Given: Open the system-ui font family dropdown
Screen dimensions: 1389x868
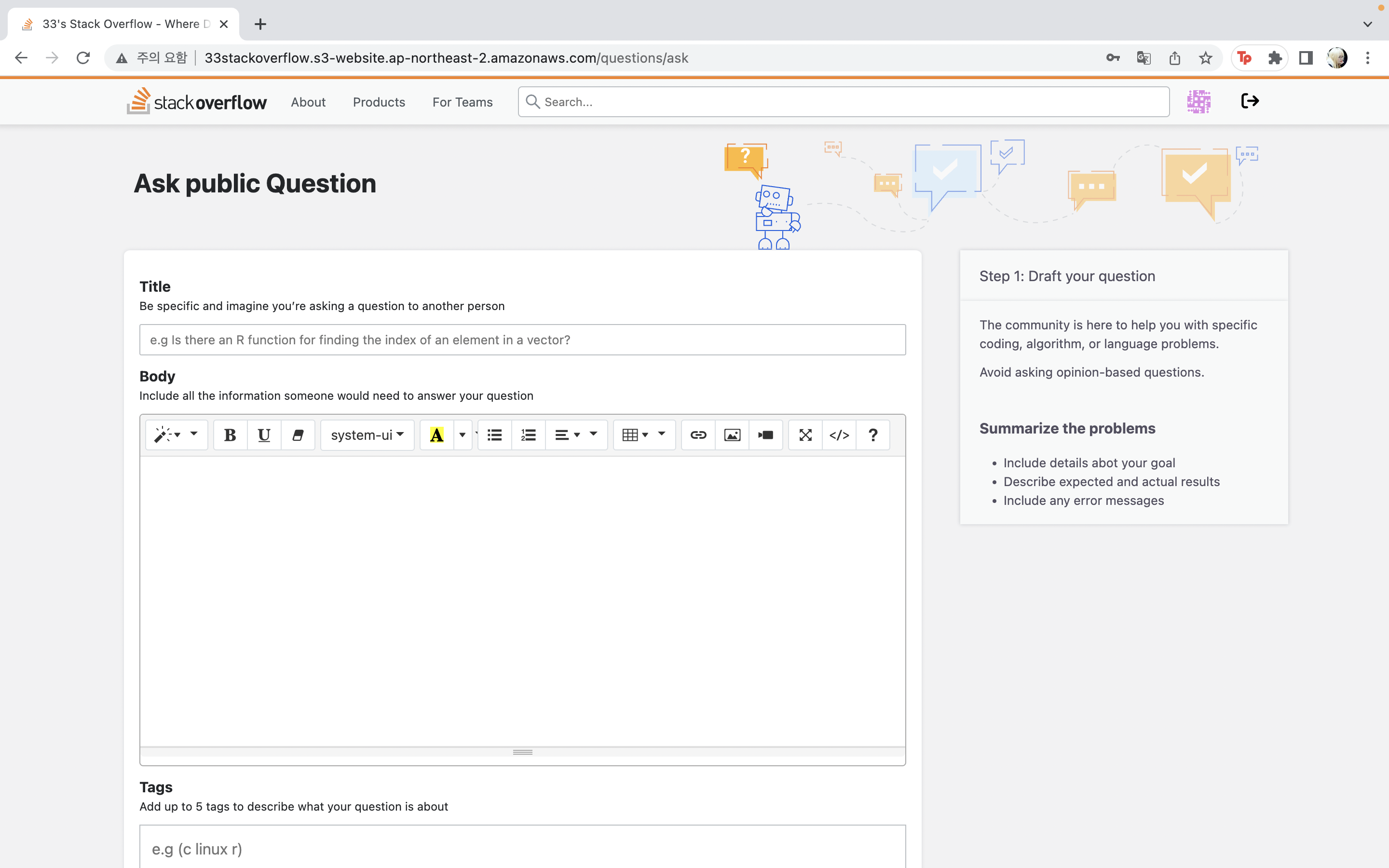Looking at the screenshot, I should pyautogui.click(x=367, y=435).
